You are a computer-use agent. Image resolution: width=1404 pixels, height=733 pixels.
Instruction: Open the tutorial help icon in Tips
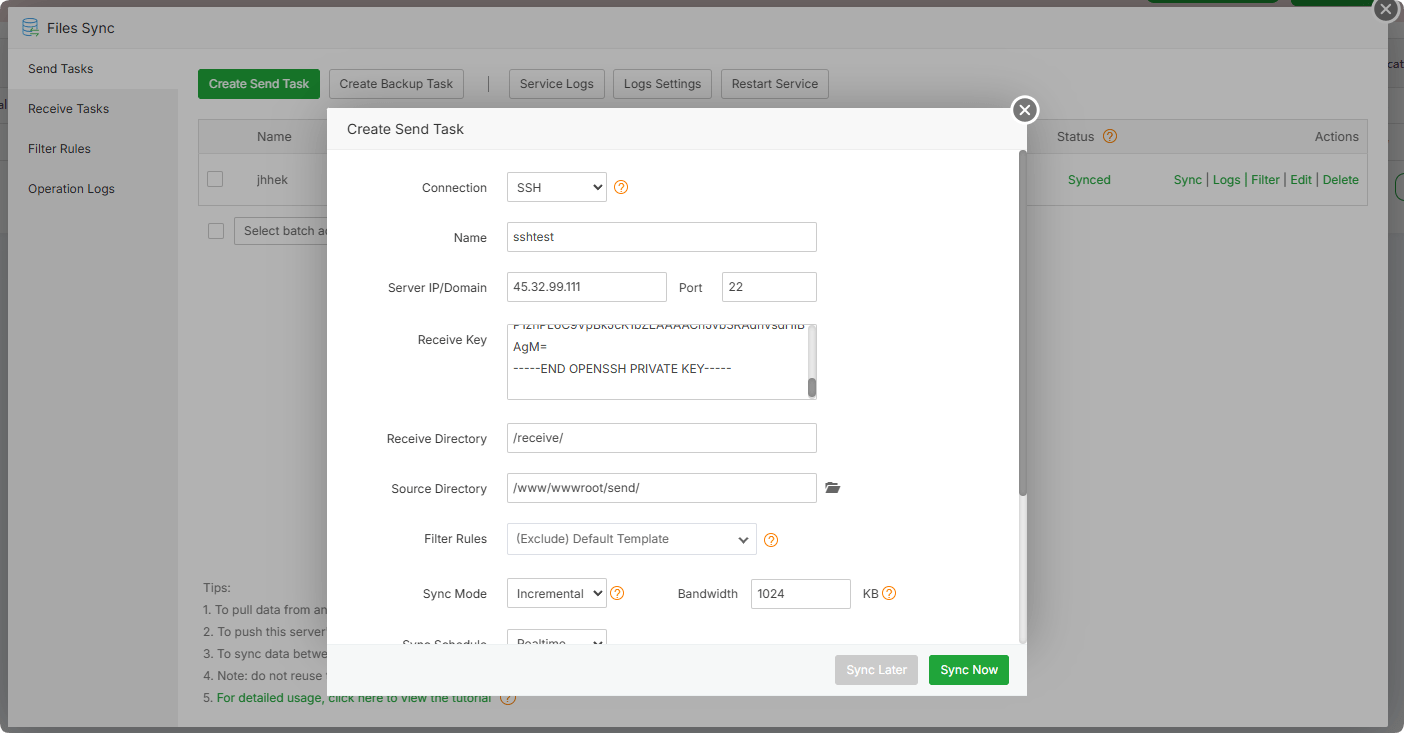[x=508, y=697]
